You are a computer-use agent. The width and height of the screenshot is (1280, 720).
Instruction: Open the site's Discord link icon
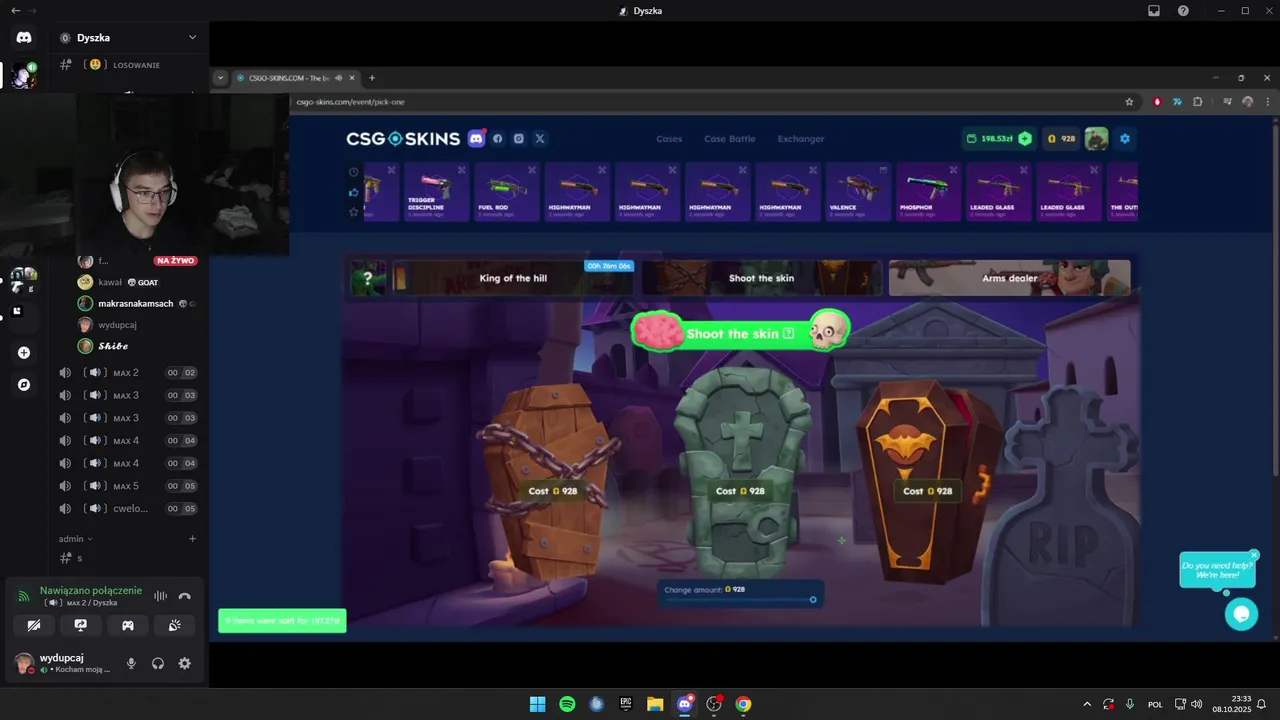(x=476, y=138)
